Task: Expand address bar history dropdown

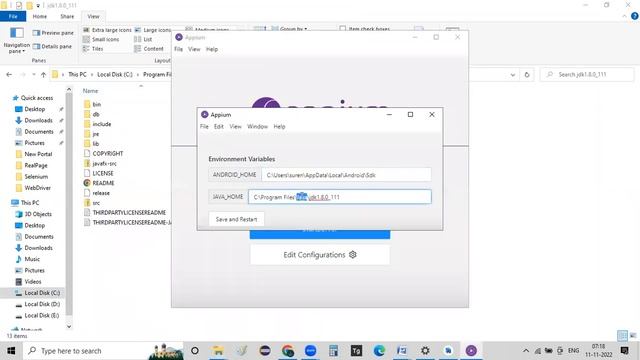Action: pos(513,75)
